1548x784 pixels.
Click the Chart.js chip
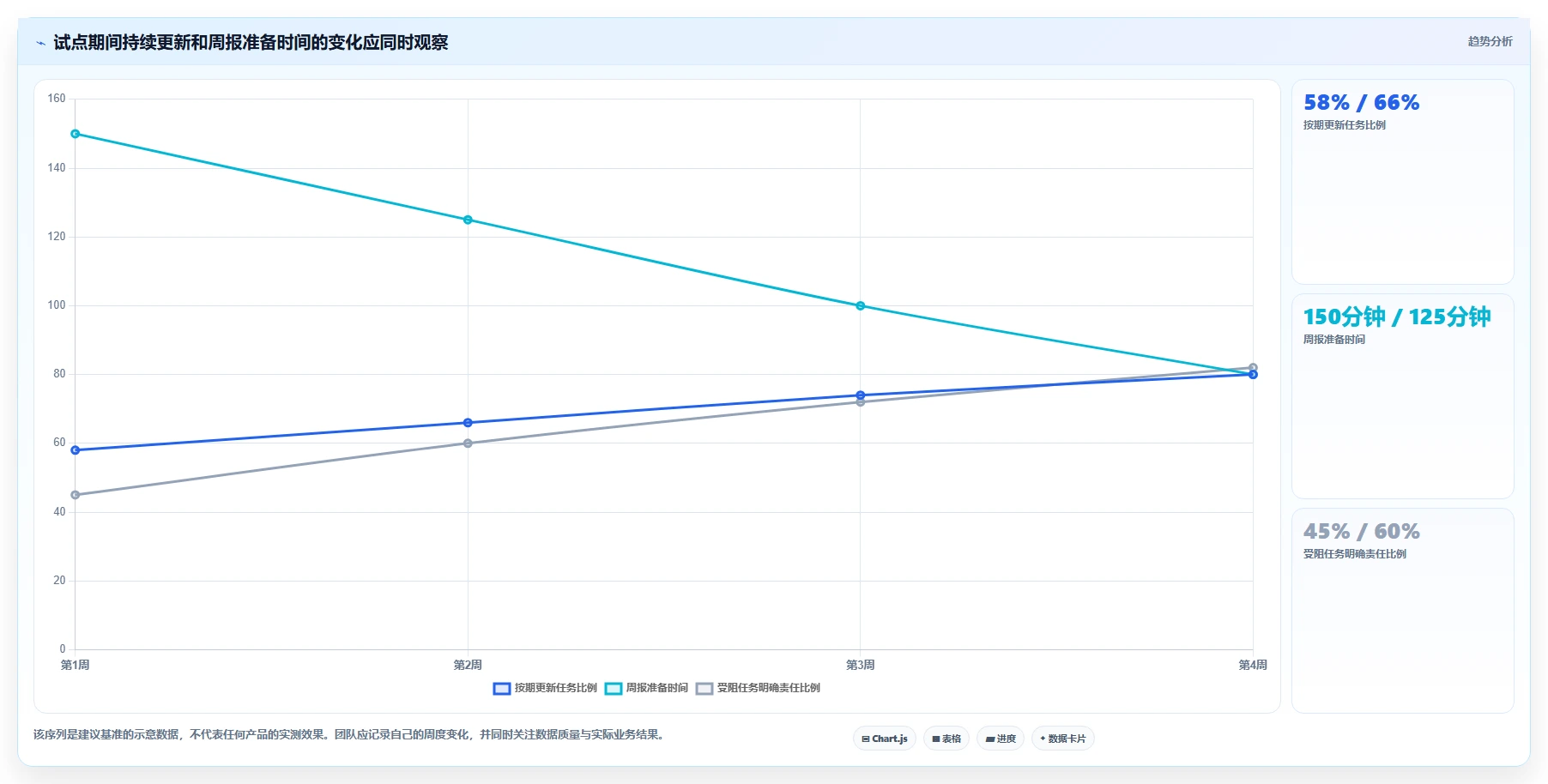[885, 739]
